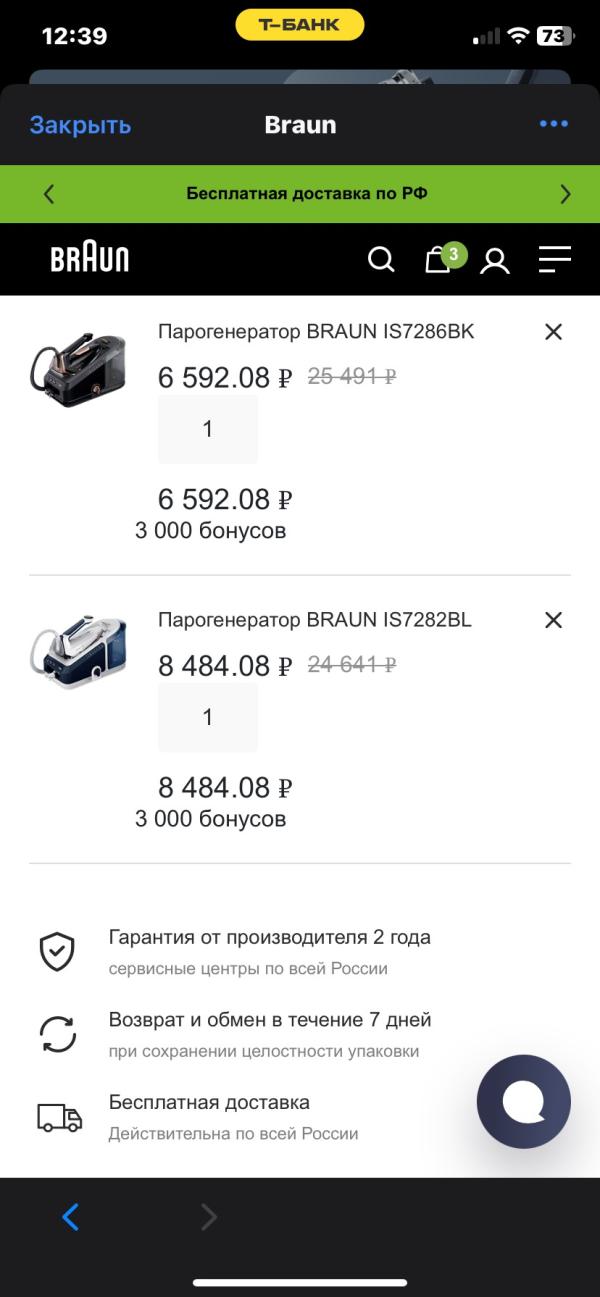600x1297 pixels.
Task: Close the Braun store with Закрыть
Action: click(x=79, y=124)
